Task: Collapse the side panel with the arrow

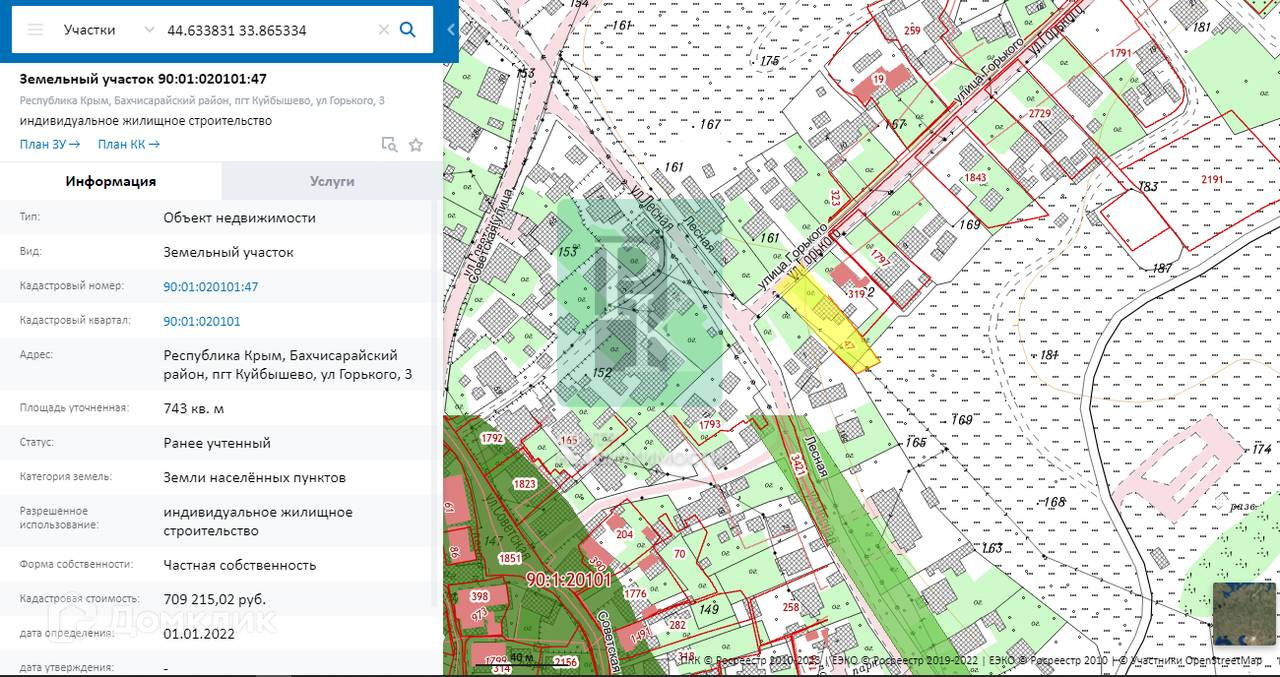Action: 450,30
